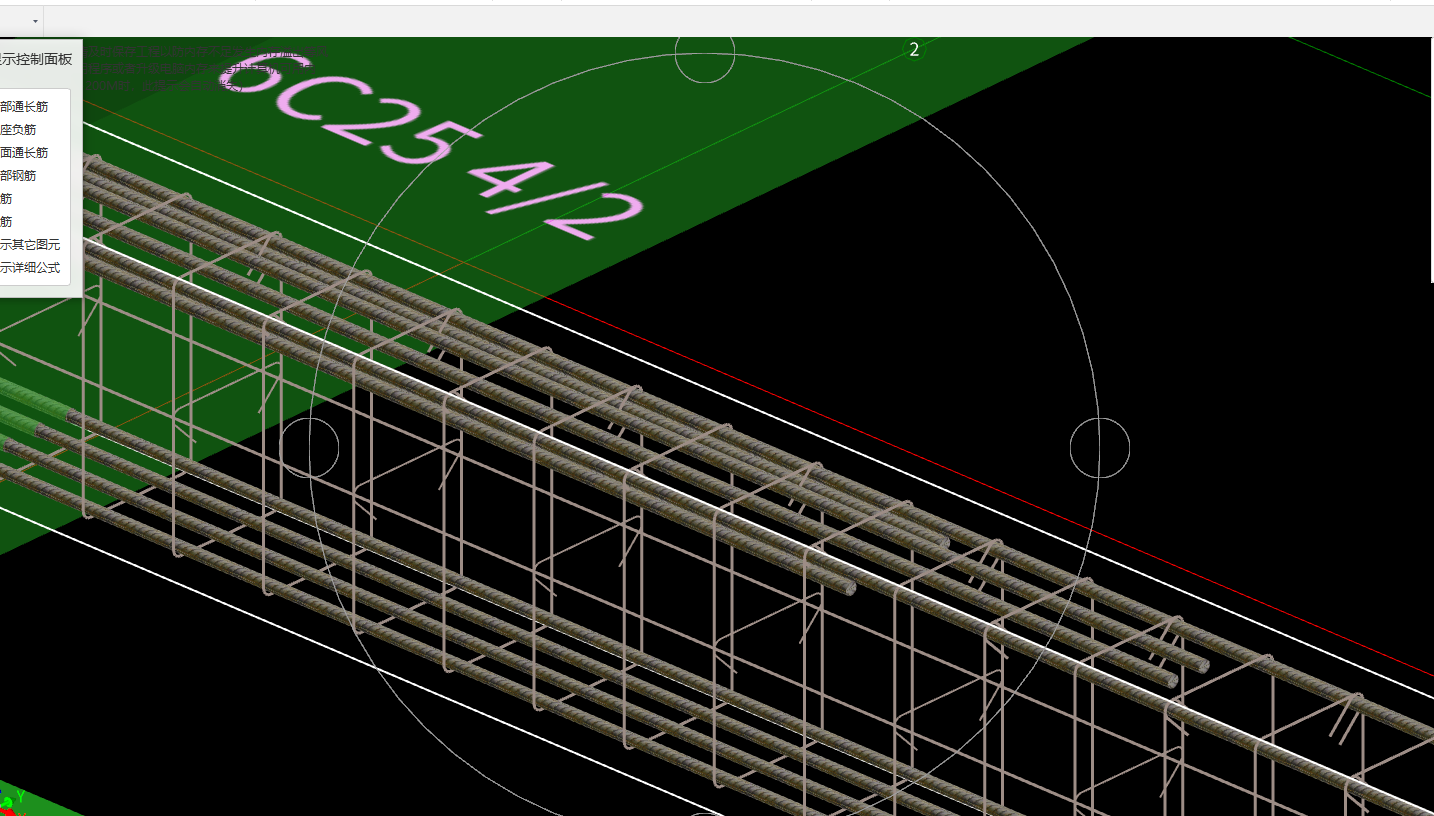Toggle the 座负筋 rebar display option
The height and width of the screenshot is (816, 1434).
[18, 130]
